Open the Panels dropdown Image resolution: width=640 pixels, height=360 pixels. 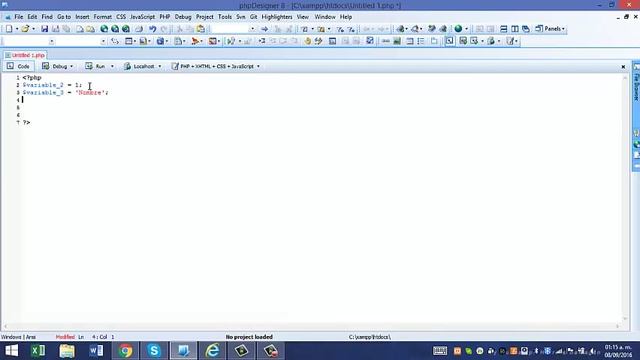click(x=550, y=29)
